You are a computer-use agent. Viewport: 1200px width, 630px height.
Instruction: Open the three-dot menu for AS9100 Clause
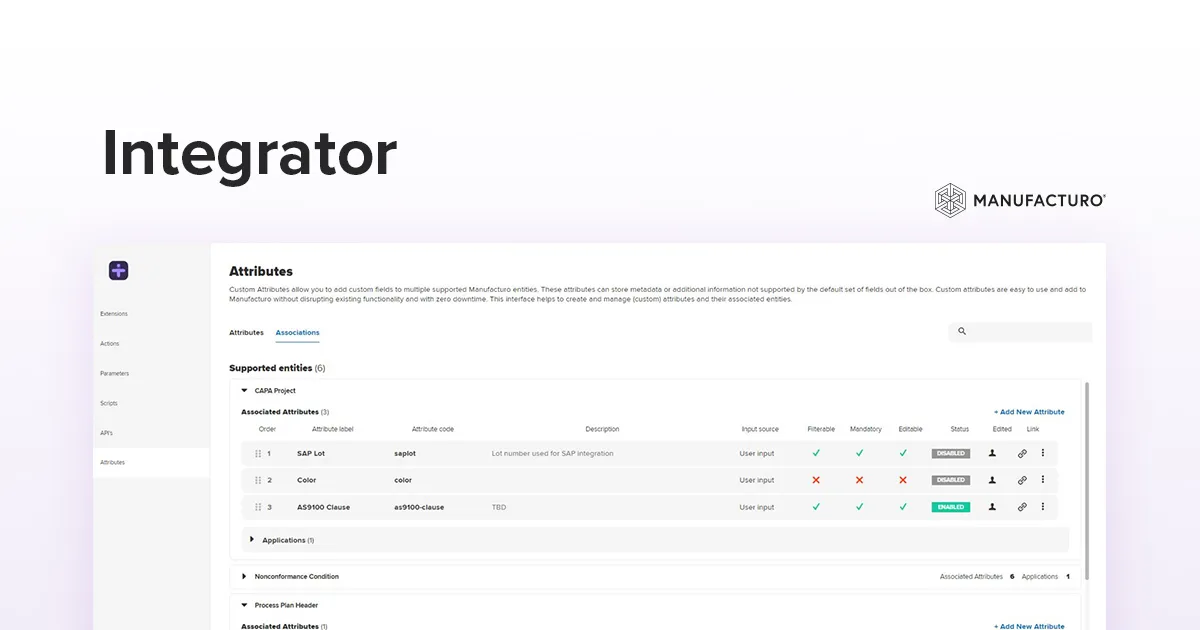click(x=1043, y=507)
